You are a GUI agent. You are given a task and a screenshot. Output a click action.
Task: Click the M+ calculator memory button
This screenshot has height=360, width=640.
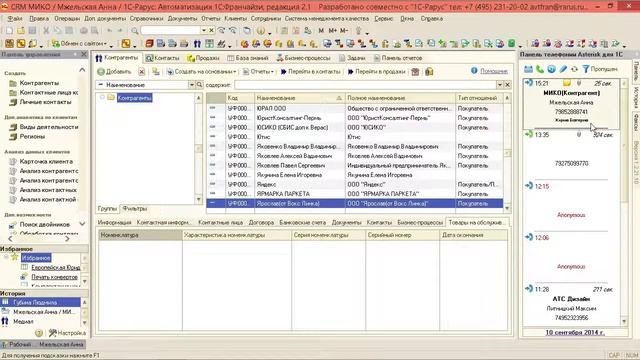point(333,31)
